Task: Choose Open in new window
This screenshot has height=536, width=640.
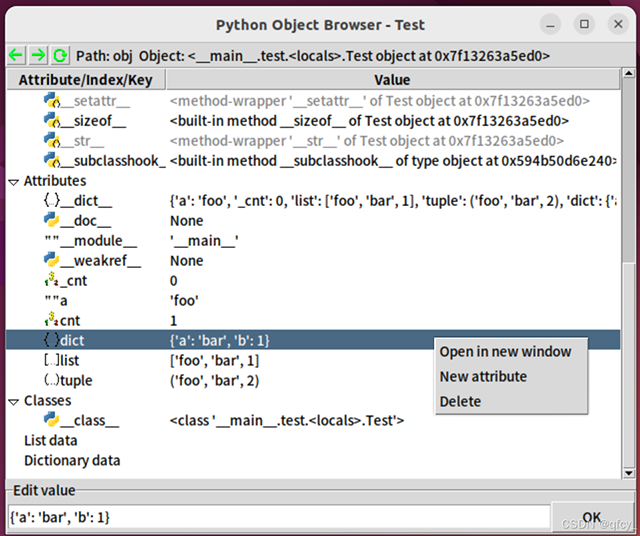Action: click(505, 351)
